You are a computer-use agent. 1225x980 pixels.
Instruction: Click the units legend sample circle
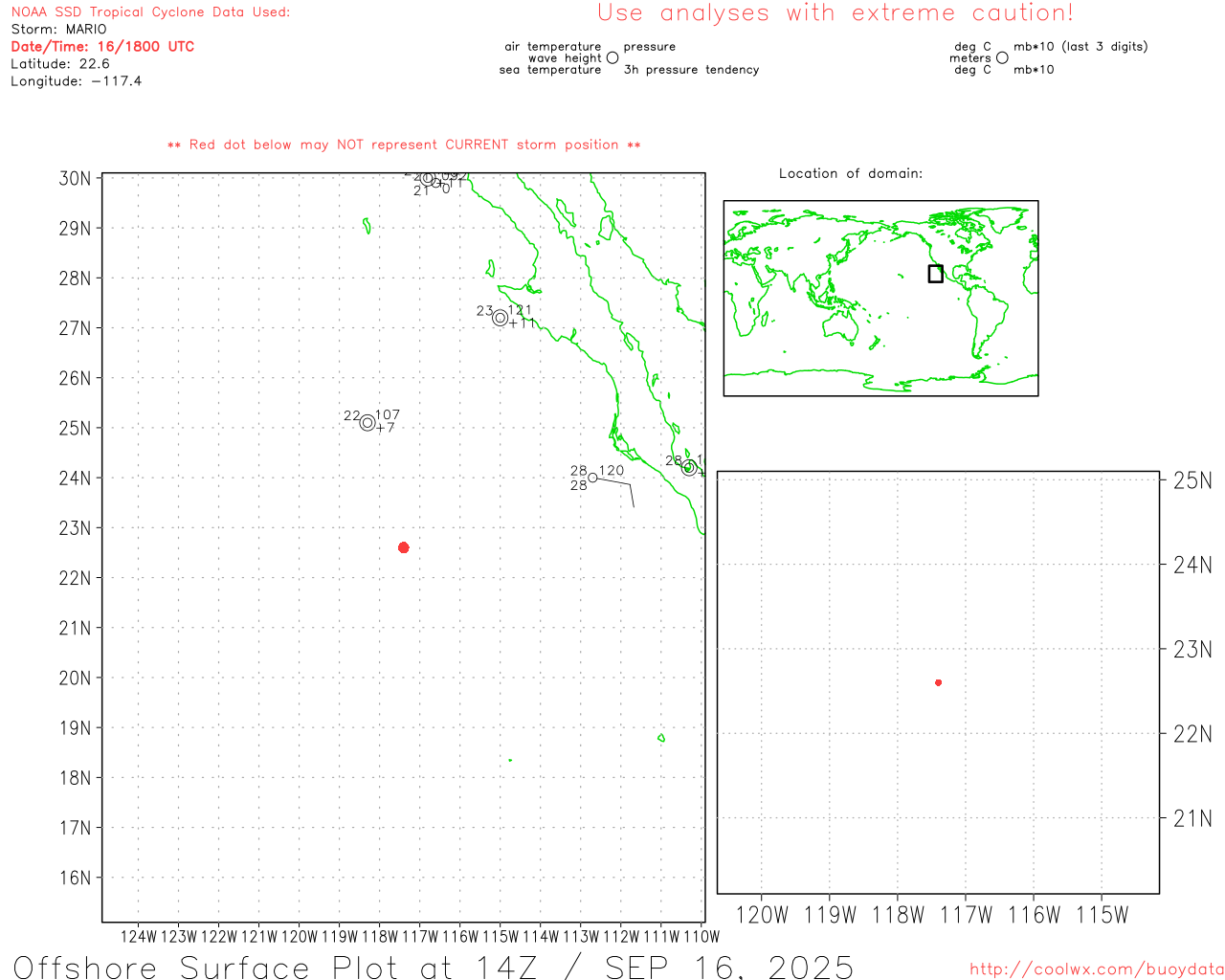click(x=1002, y=58)
